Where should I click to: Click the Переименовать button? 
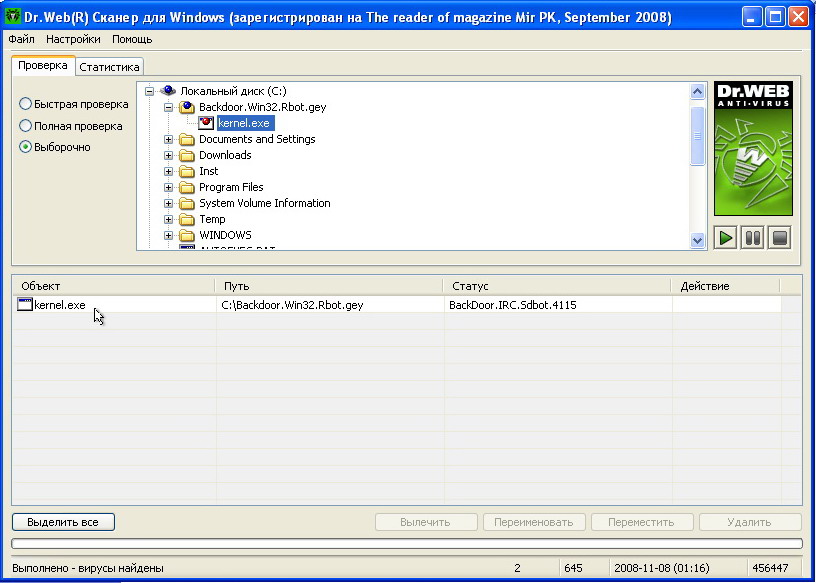coord(534,522)
